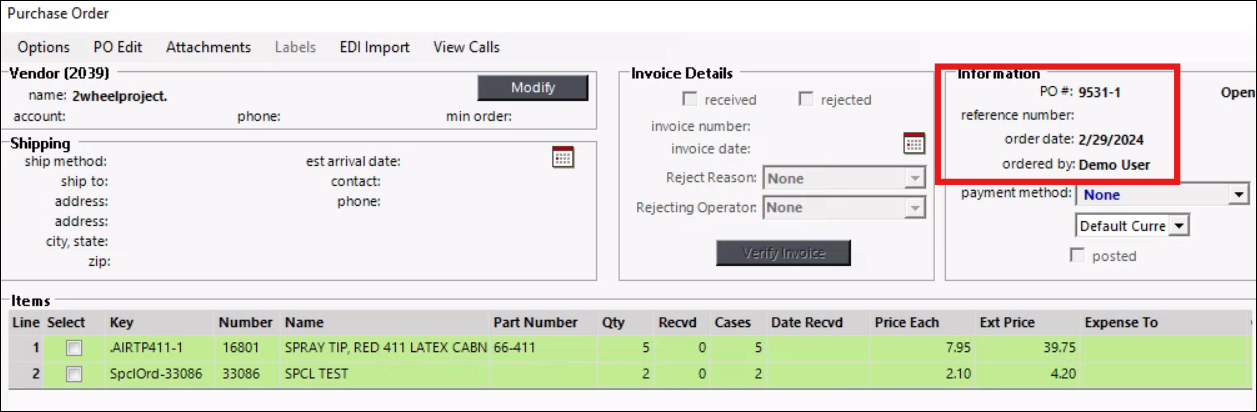This screenshot has width=1257, height=412.
Task: Toggle the posted checkbox
Action: 1078,255
